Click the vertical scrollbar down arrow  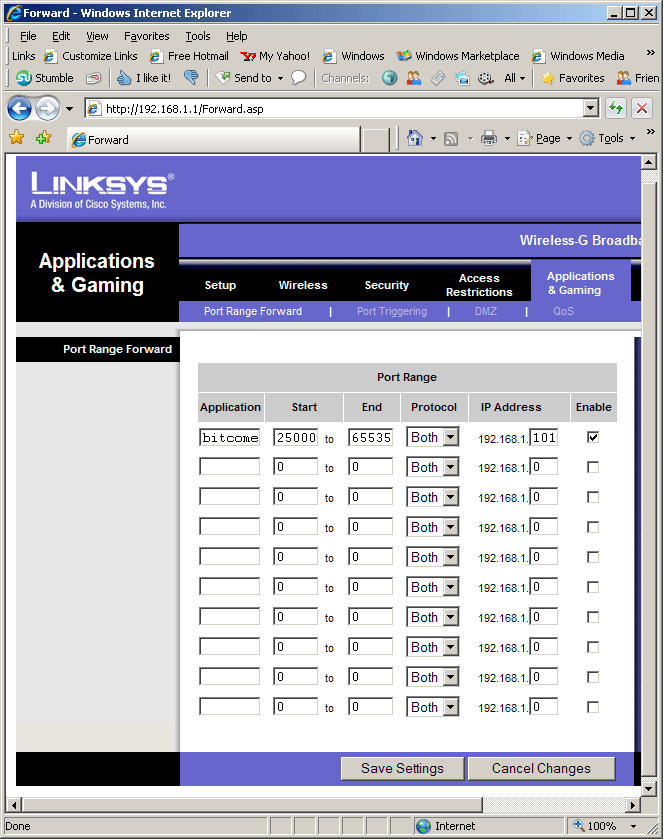649,788
